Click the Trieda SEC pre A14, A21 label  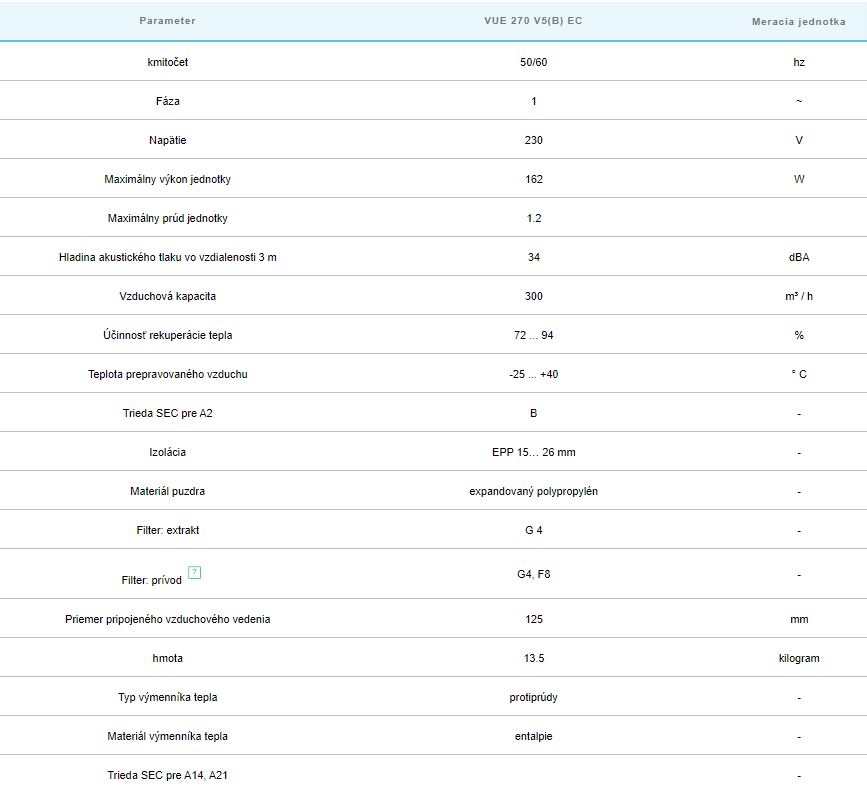click(167, 775)
